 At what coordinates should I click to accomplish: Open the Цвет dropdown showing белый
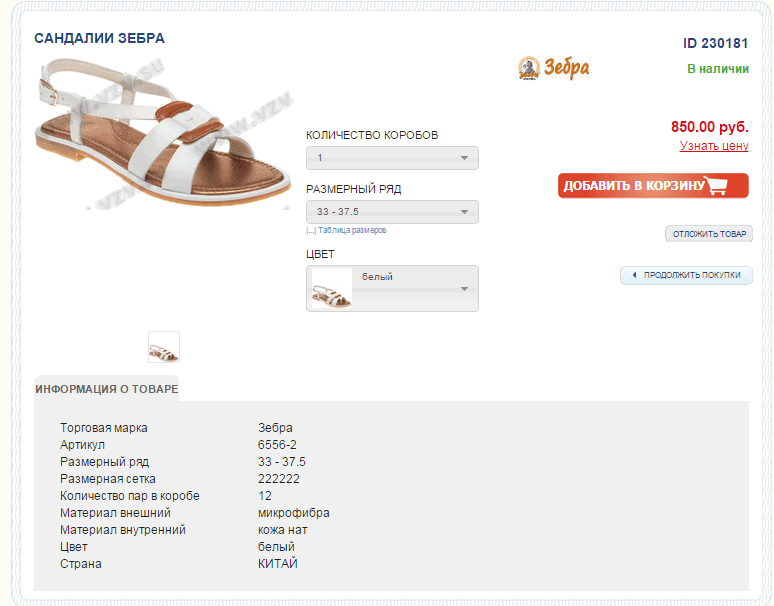pos(392,288)
